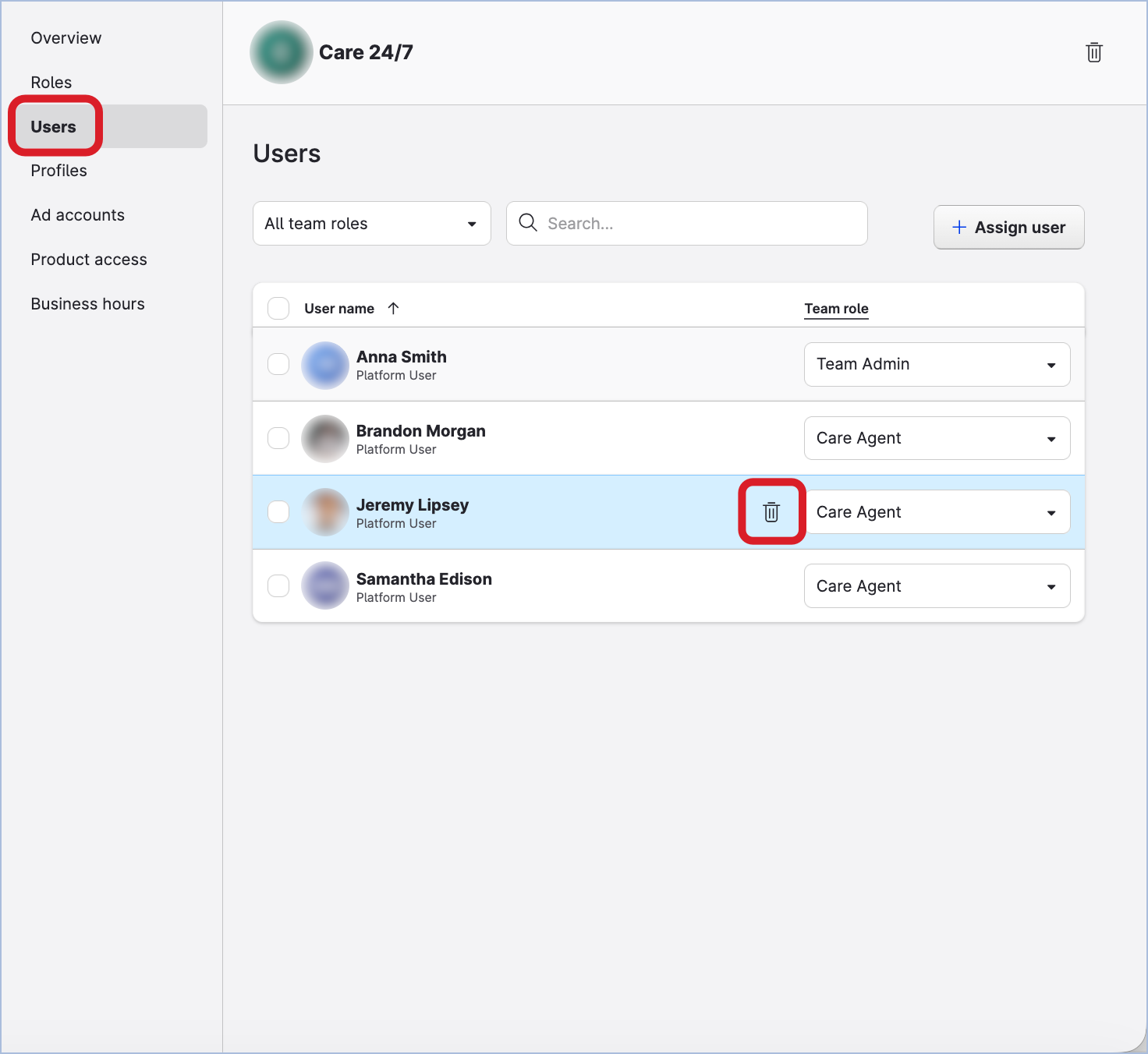Click the Assign user button

click(x=1008, y=228)
